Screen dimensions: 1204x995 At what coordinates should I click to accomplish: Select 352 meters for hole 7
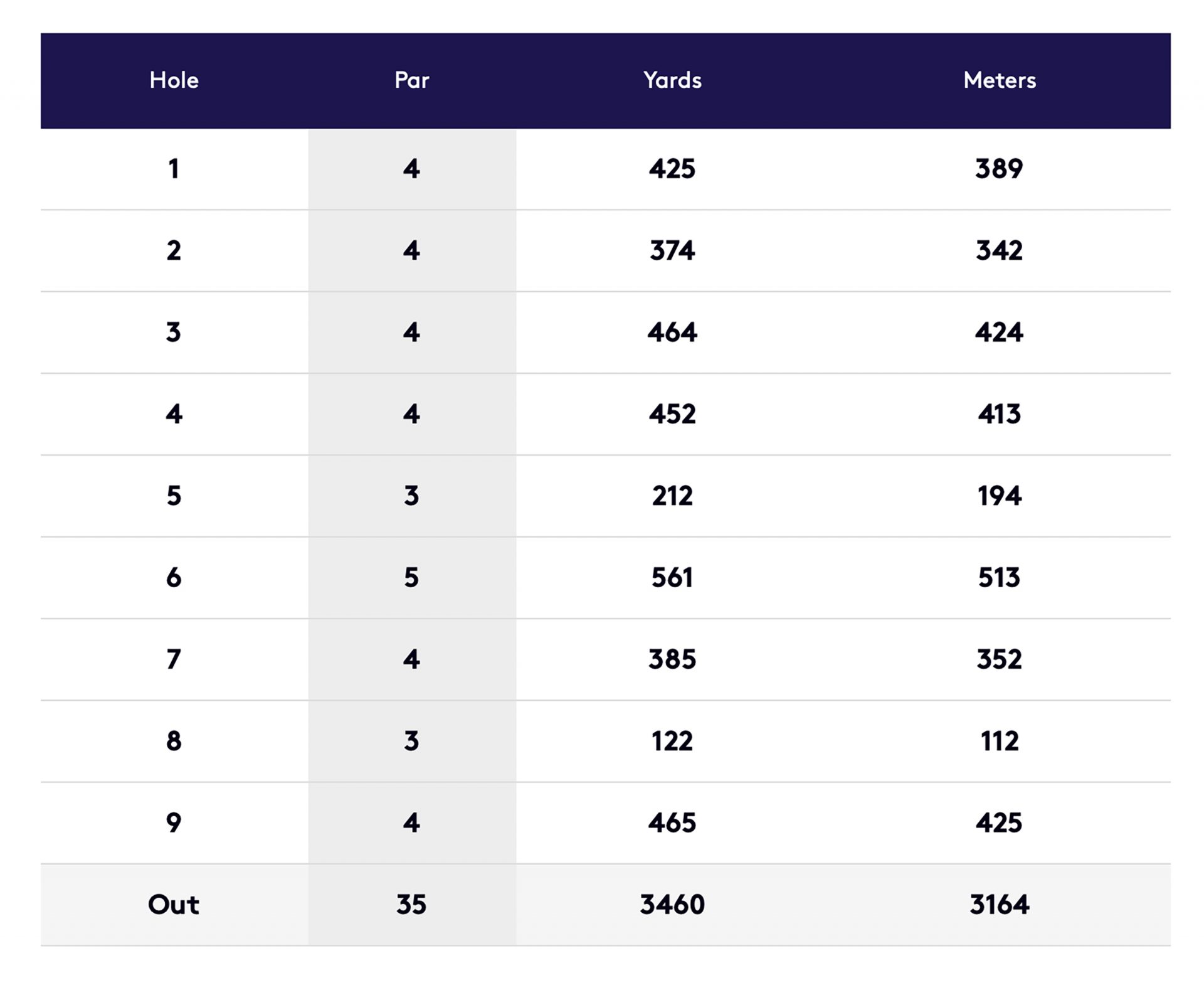(x=999, y=659)
